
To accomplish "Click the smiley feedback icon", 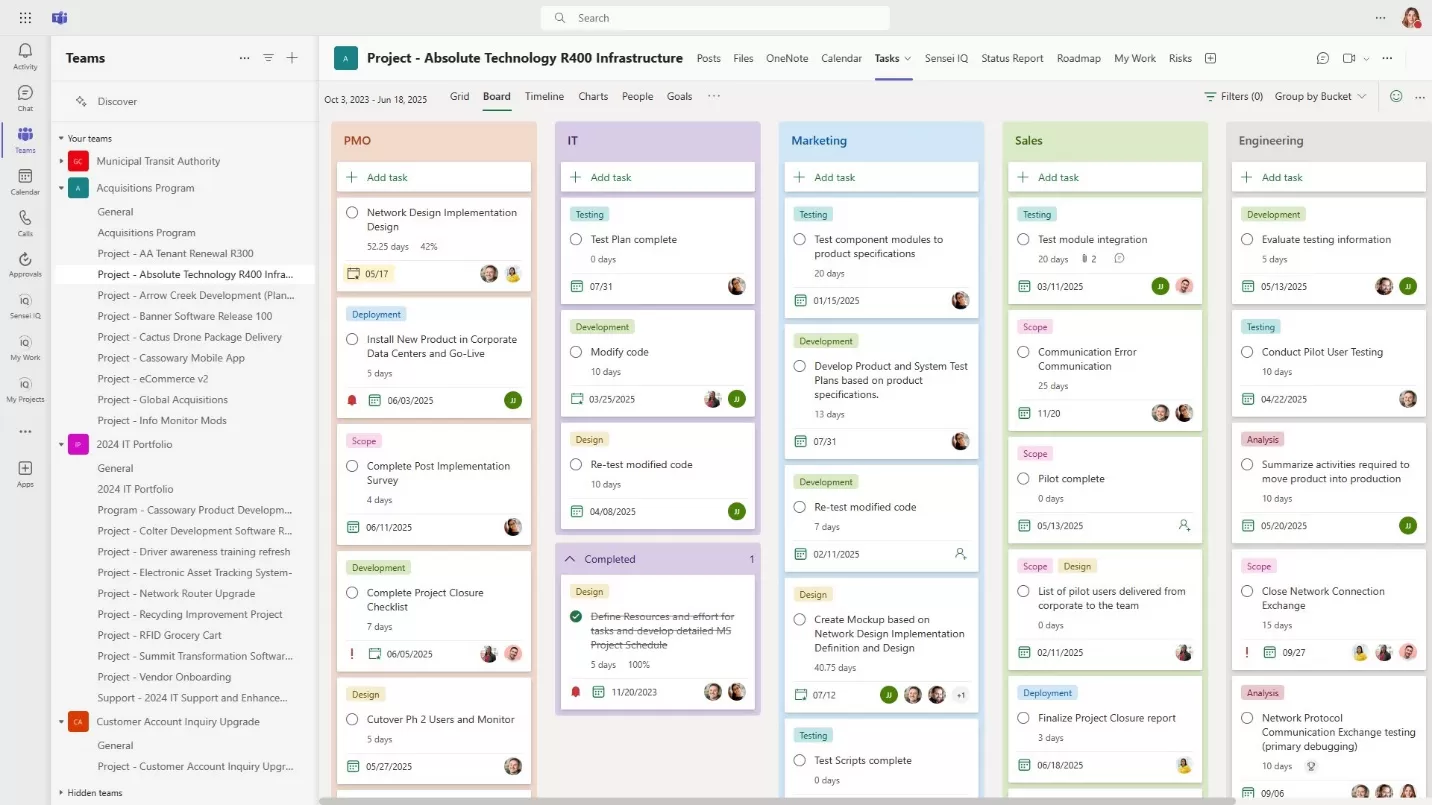I will tap(1396, 96).
